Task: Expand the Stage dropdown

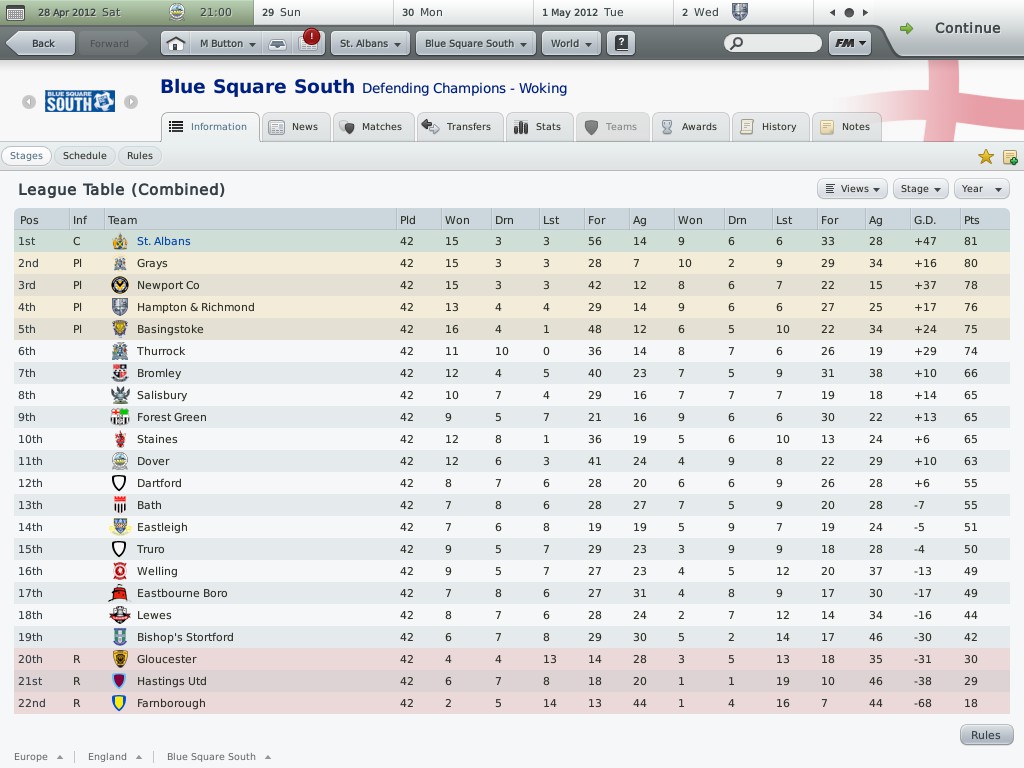Action: 920,189
